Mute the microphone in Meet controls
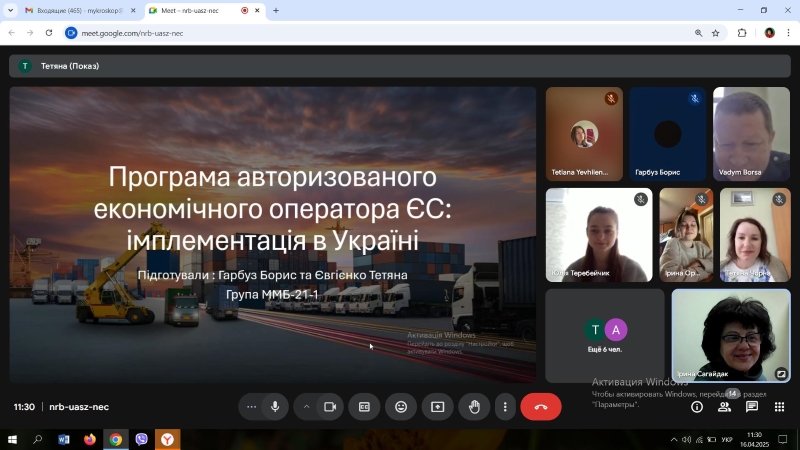This screenshot has height=450, width=800. coord(275,407)
